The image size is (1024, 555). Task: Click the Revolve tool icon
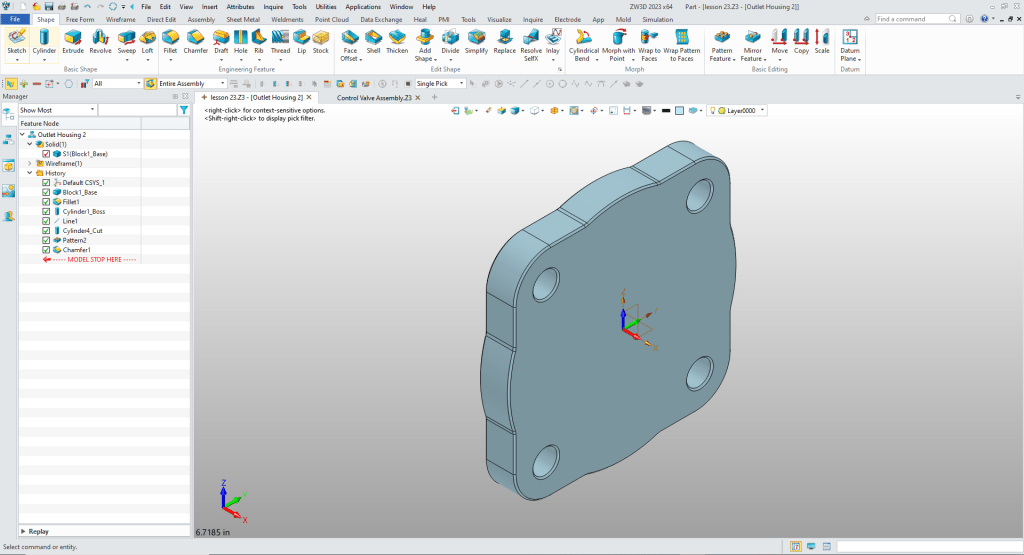click(100, 39)
